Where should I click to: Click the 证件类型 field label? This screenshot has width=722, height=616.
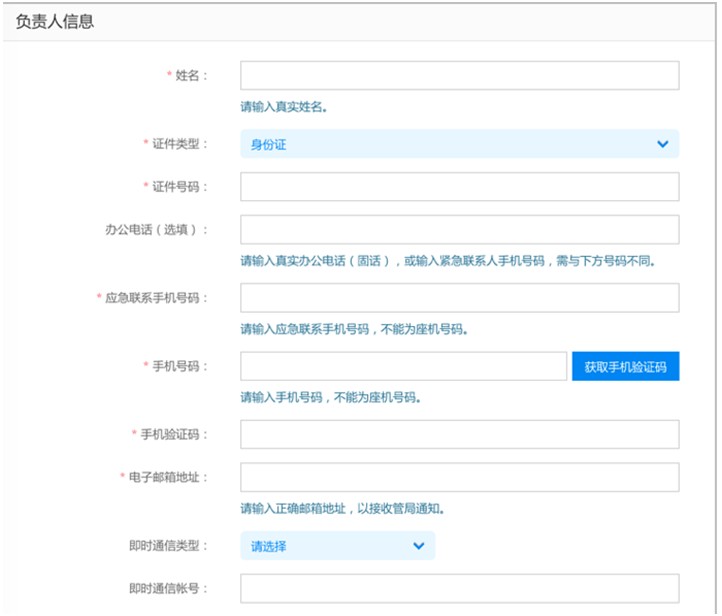[x=180, y=144]
